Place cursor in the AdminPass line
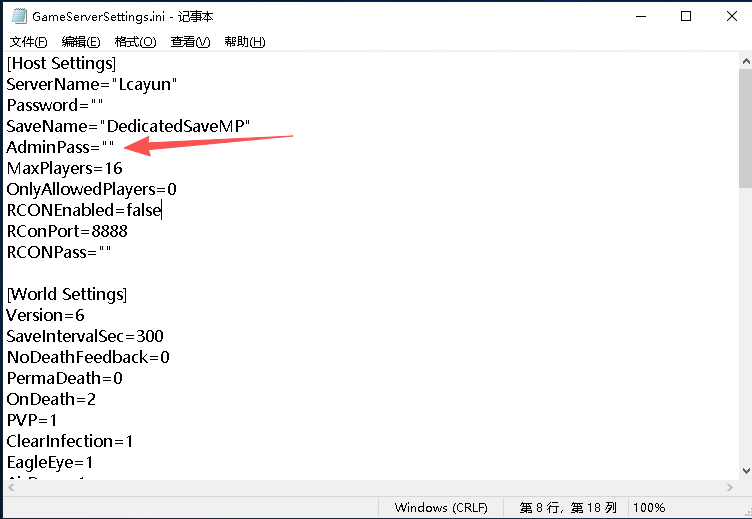Screen dimensions: 752x519 pyautogui.click(x=60, y=147)
